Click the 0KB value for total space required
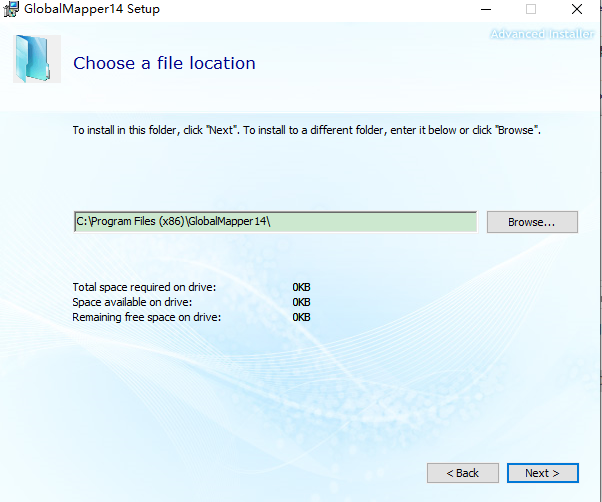This screenshot has height=502, width=602. [301, 287]
